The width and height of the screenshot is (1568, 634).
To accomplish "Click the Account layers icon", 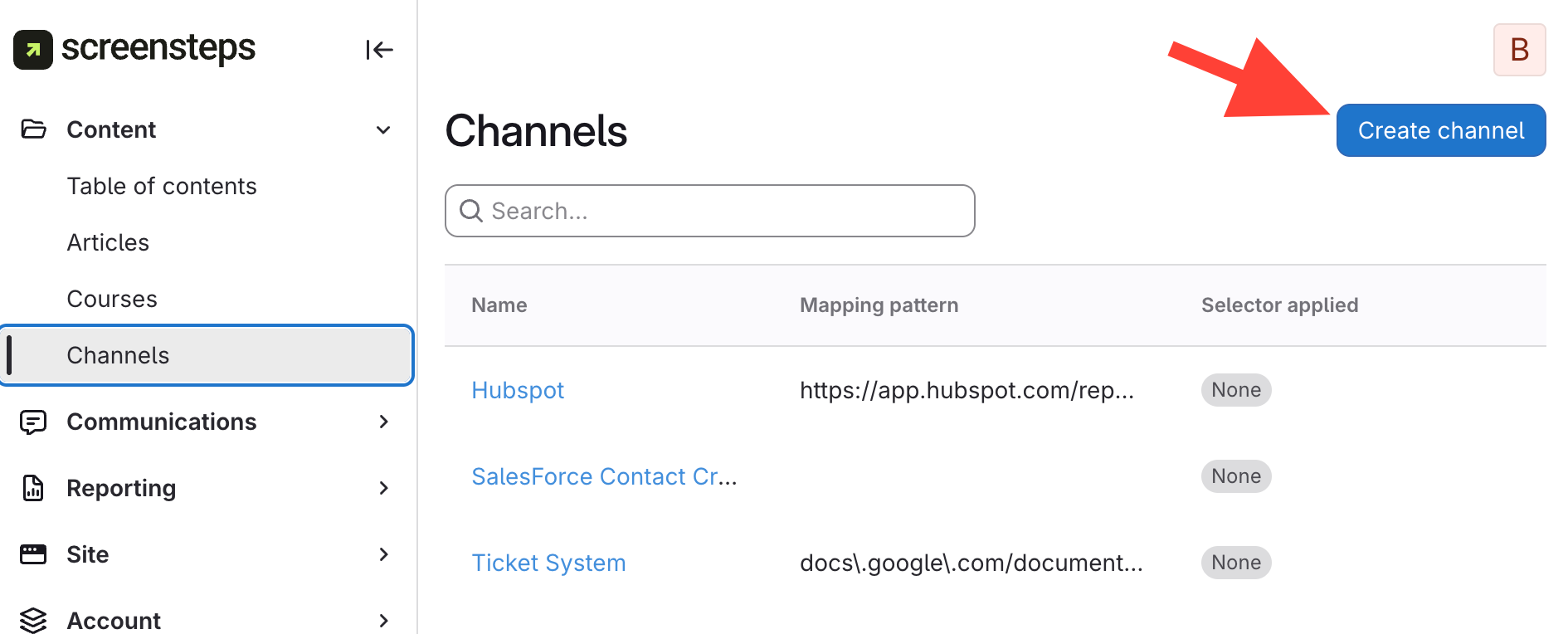I will pyautogui.click(x=33, y=620).
